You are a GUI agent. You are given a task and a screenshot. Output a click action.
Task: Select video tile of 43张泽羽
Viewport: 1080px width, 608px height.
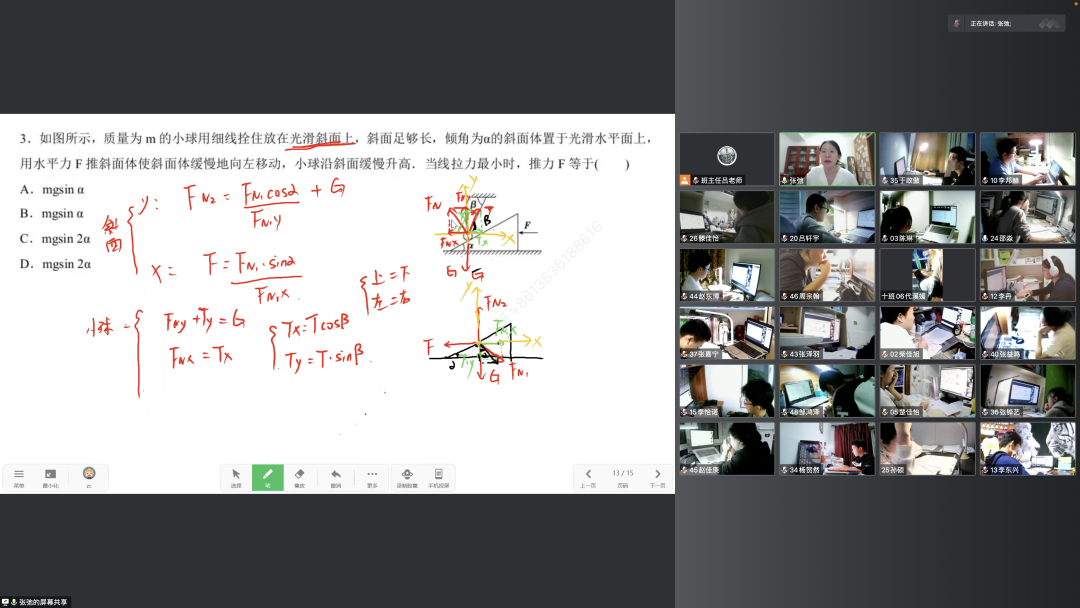[x=827, y=333]
